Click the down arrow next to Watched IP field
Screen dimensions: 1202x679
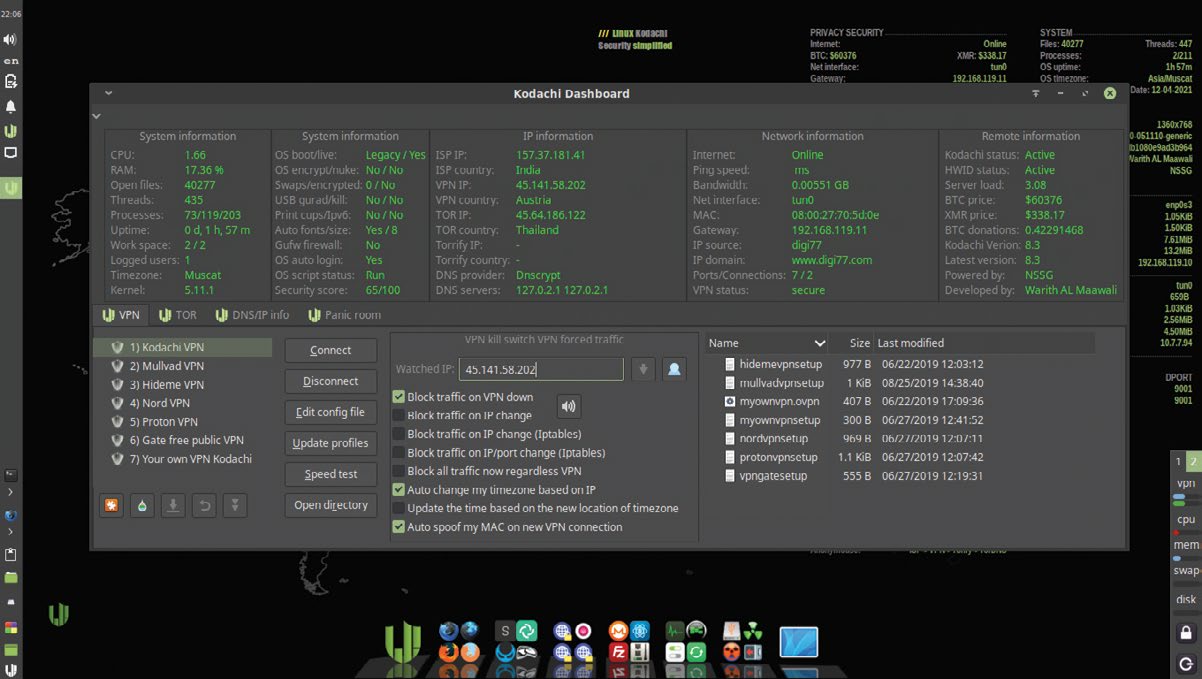pyautogui.click(x=643, y=370)
